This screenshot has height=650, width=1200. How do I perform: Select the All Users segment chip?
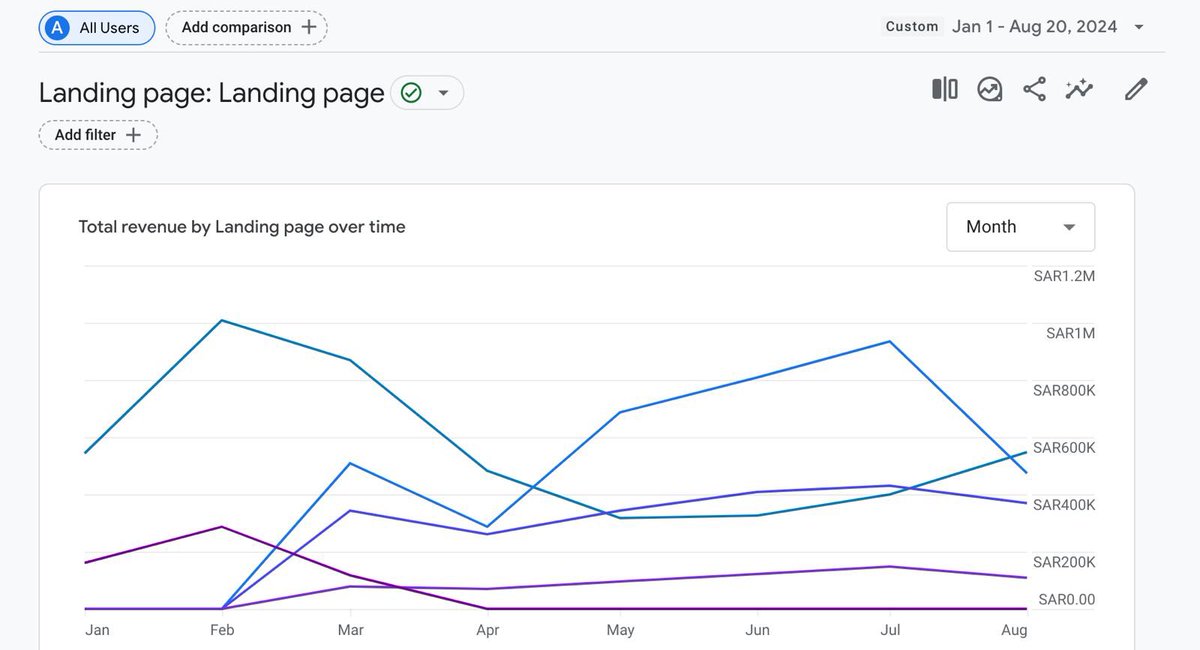(97, 28)
